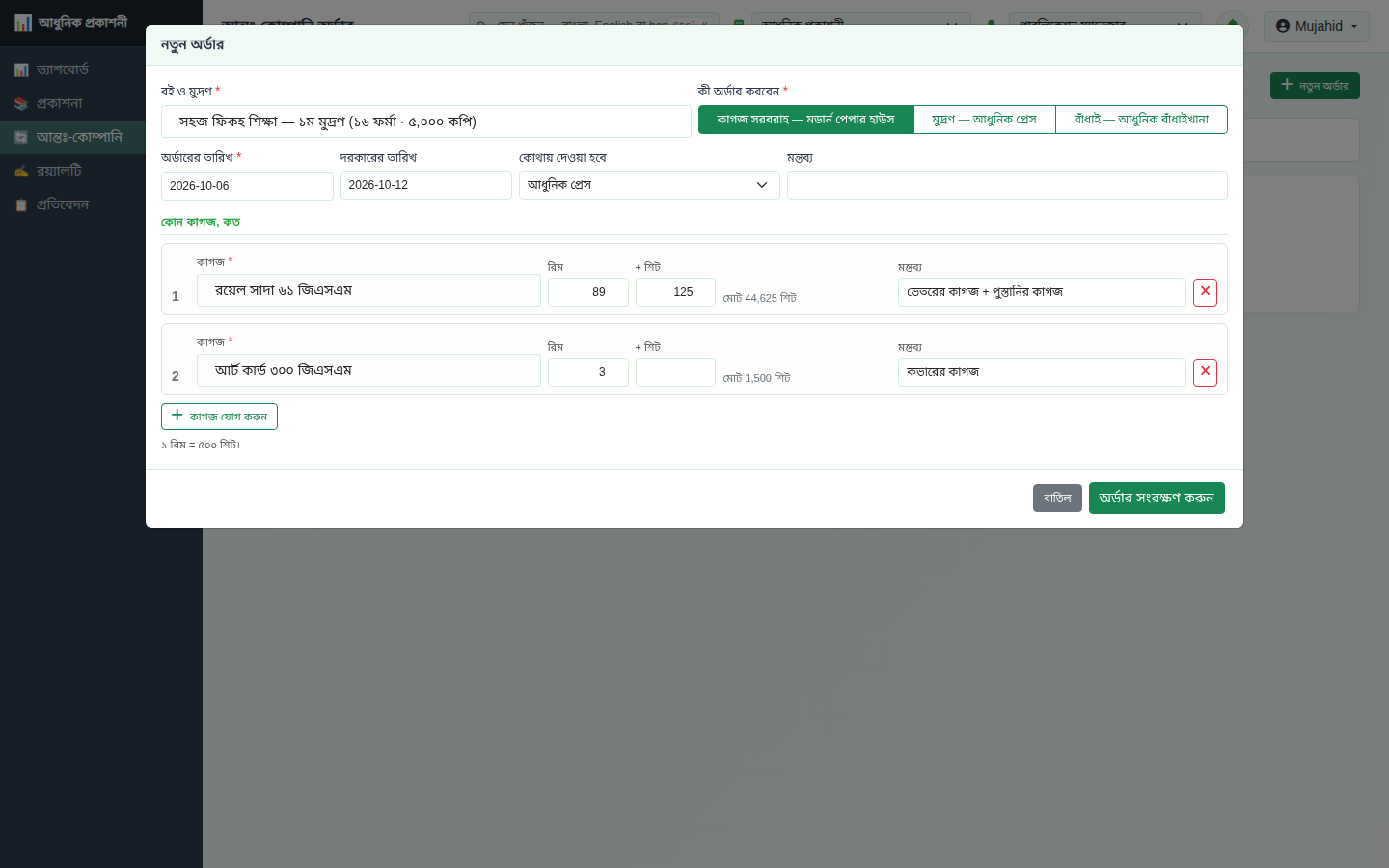Click the কোন কাগজ, কত section heading
1389x868 pixels.
(x=201, y=222)
